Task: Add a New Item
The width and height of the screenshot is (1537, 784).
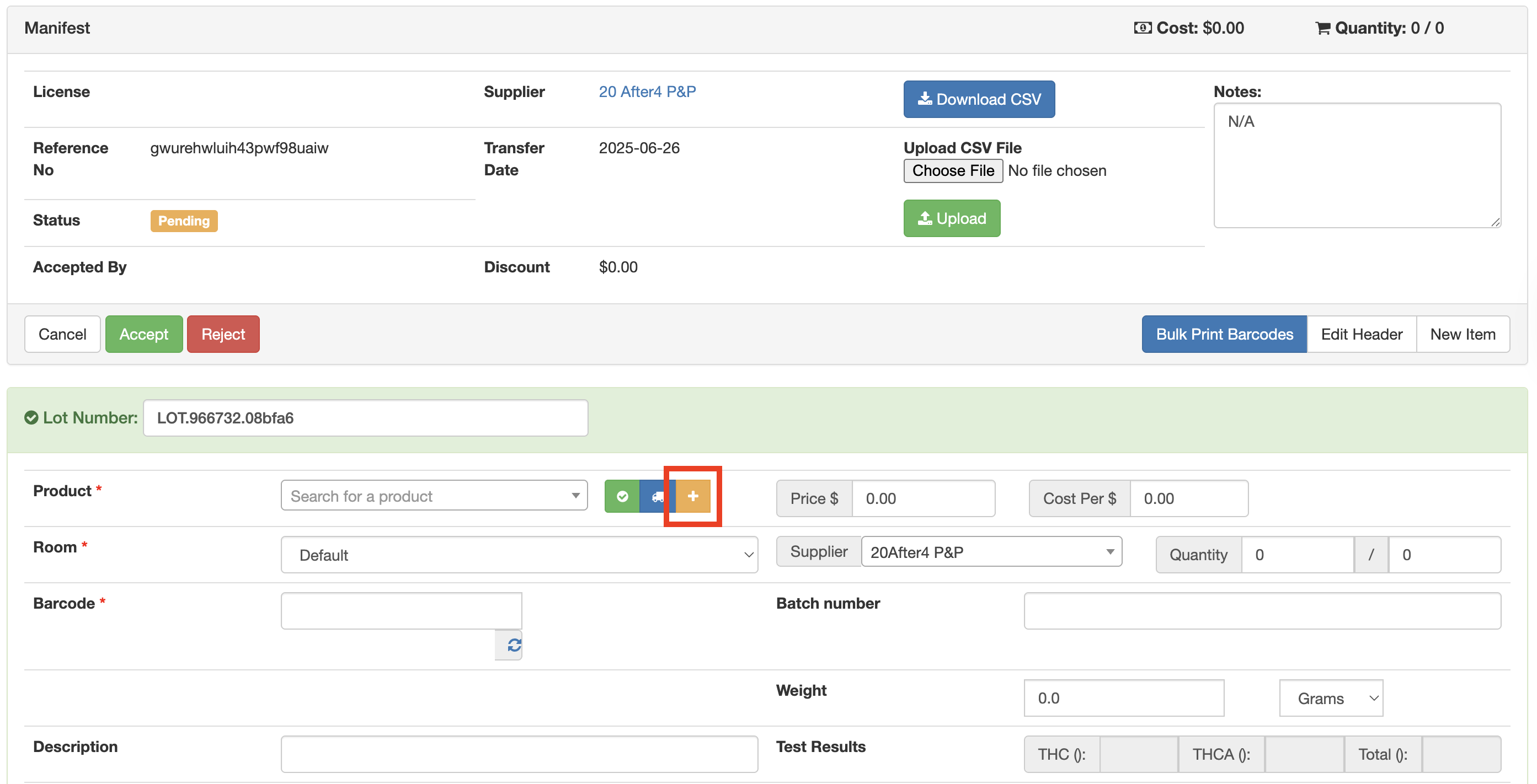Action: tap(1463, 334)
